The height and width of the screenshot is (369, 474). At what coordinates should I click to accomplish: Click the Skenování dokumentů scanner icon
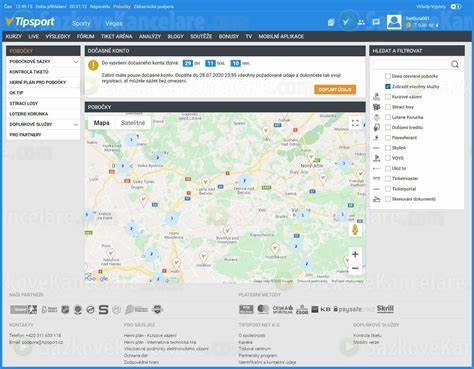[x=377, y=199]
